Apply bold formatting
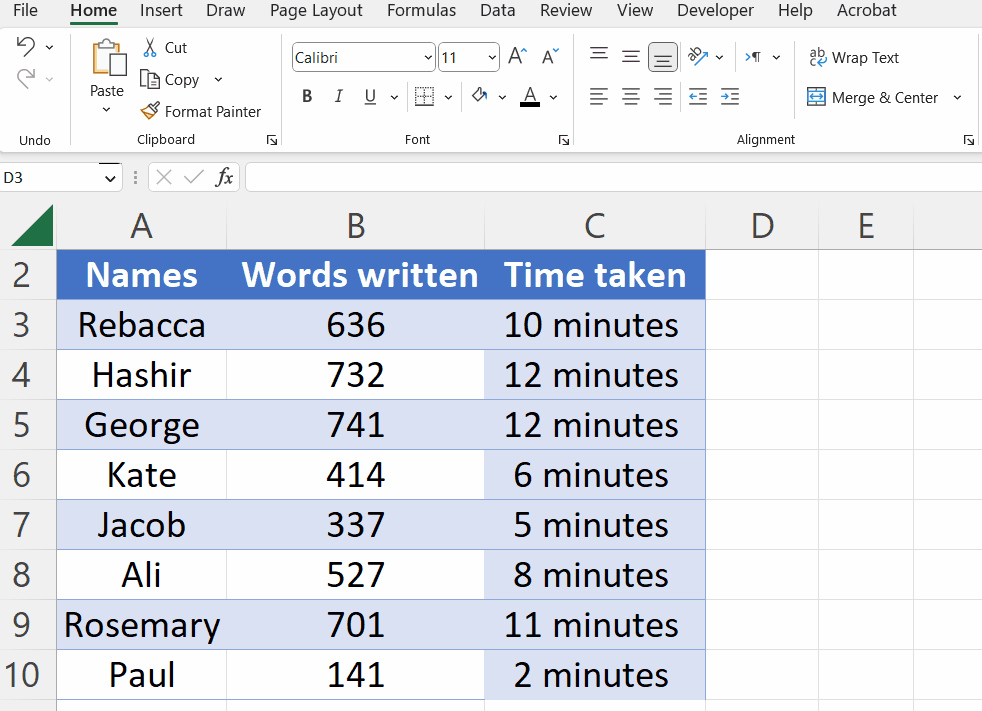The image size is (982, 711). tap(307, 96)
